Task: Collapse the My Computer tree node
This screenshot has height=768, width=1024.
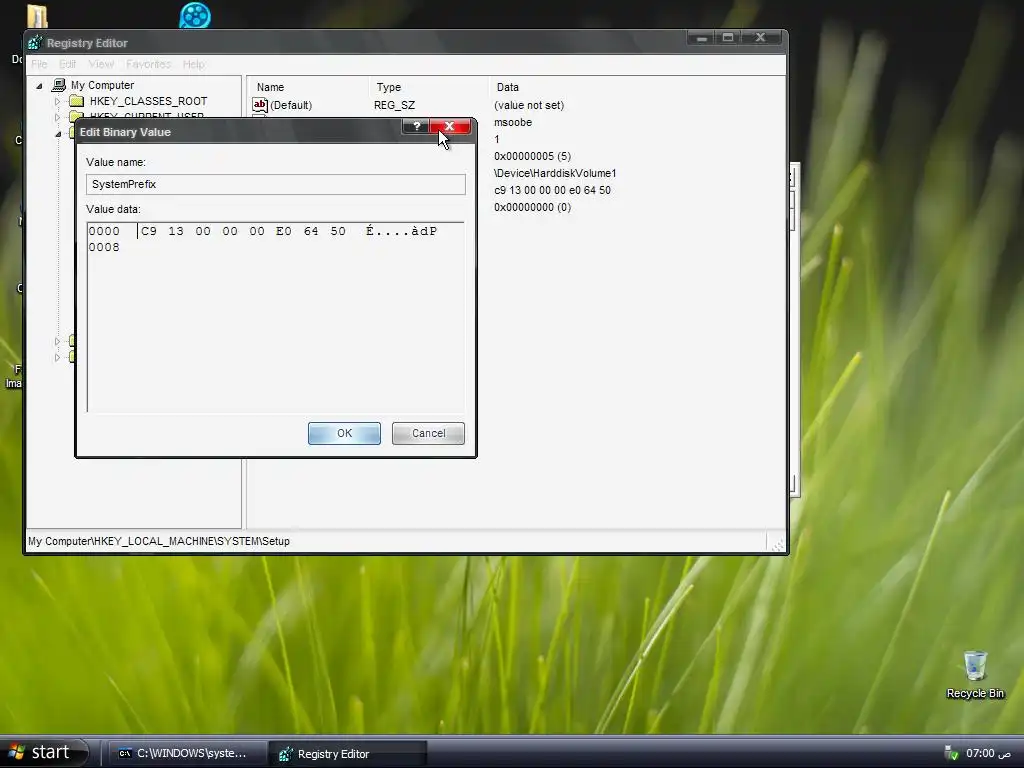Action: [39, 86]
